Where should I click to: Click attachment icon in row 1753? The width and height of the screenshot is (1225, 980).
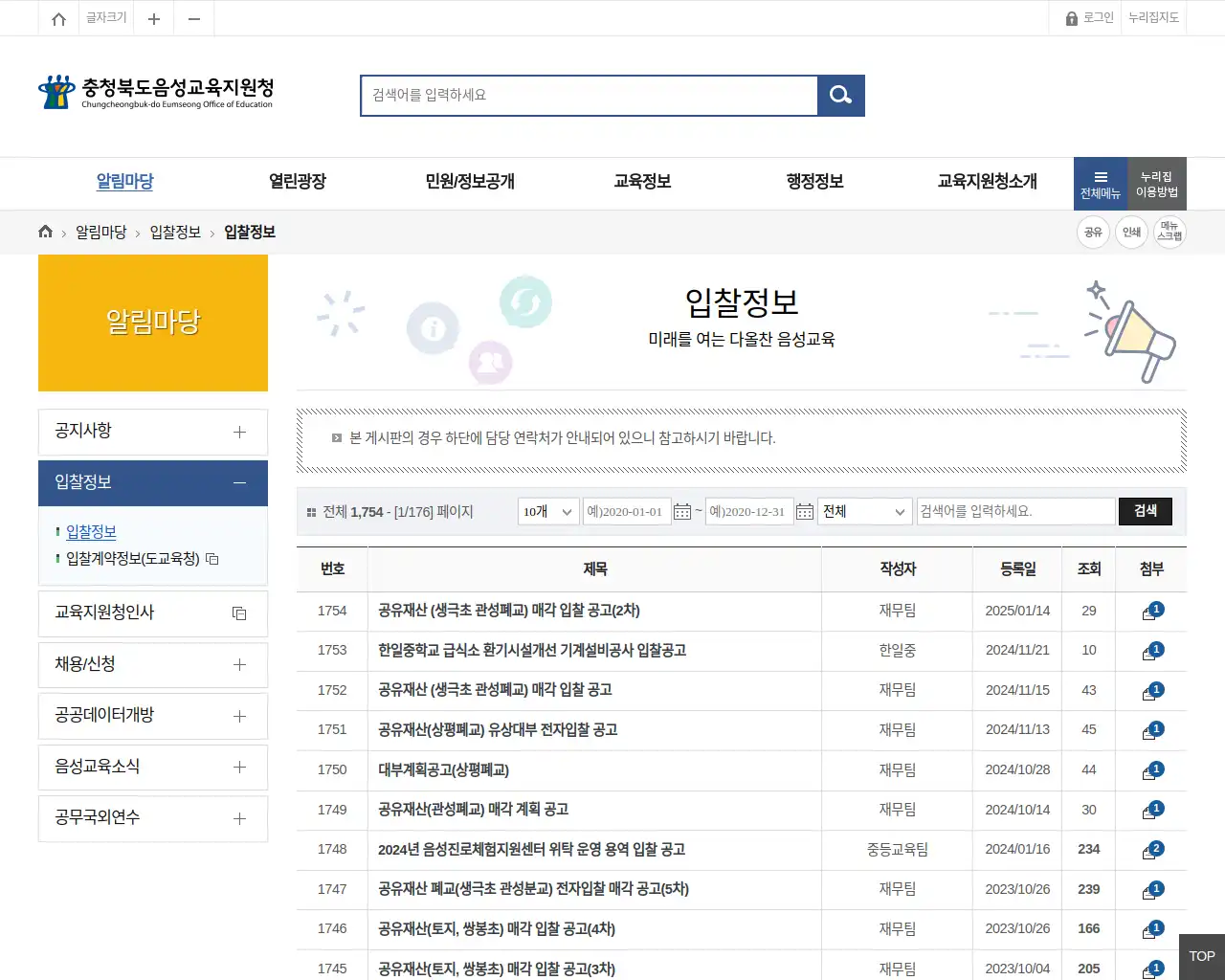(x=1152, y=652)
